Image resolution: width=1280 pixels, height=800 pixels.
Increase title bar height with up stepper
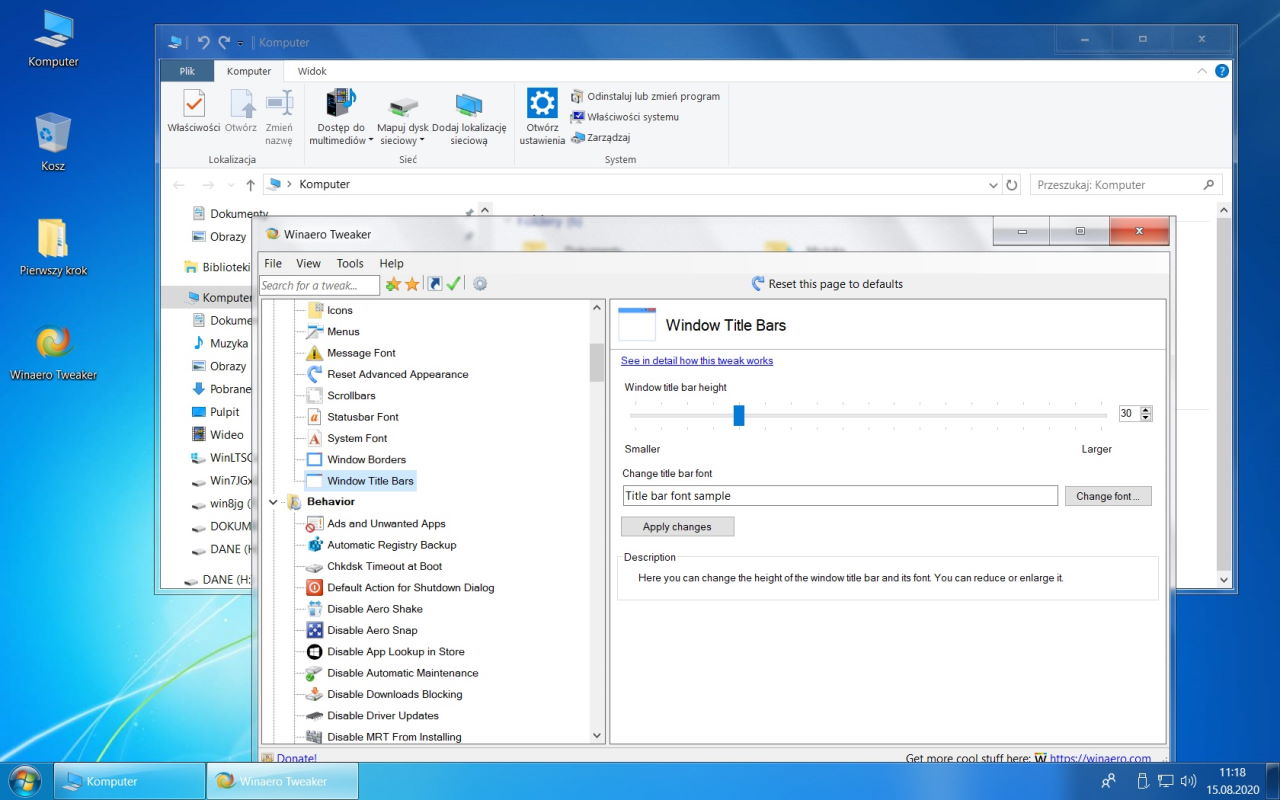pyautogui.click(x=1146, y=410)
